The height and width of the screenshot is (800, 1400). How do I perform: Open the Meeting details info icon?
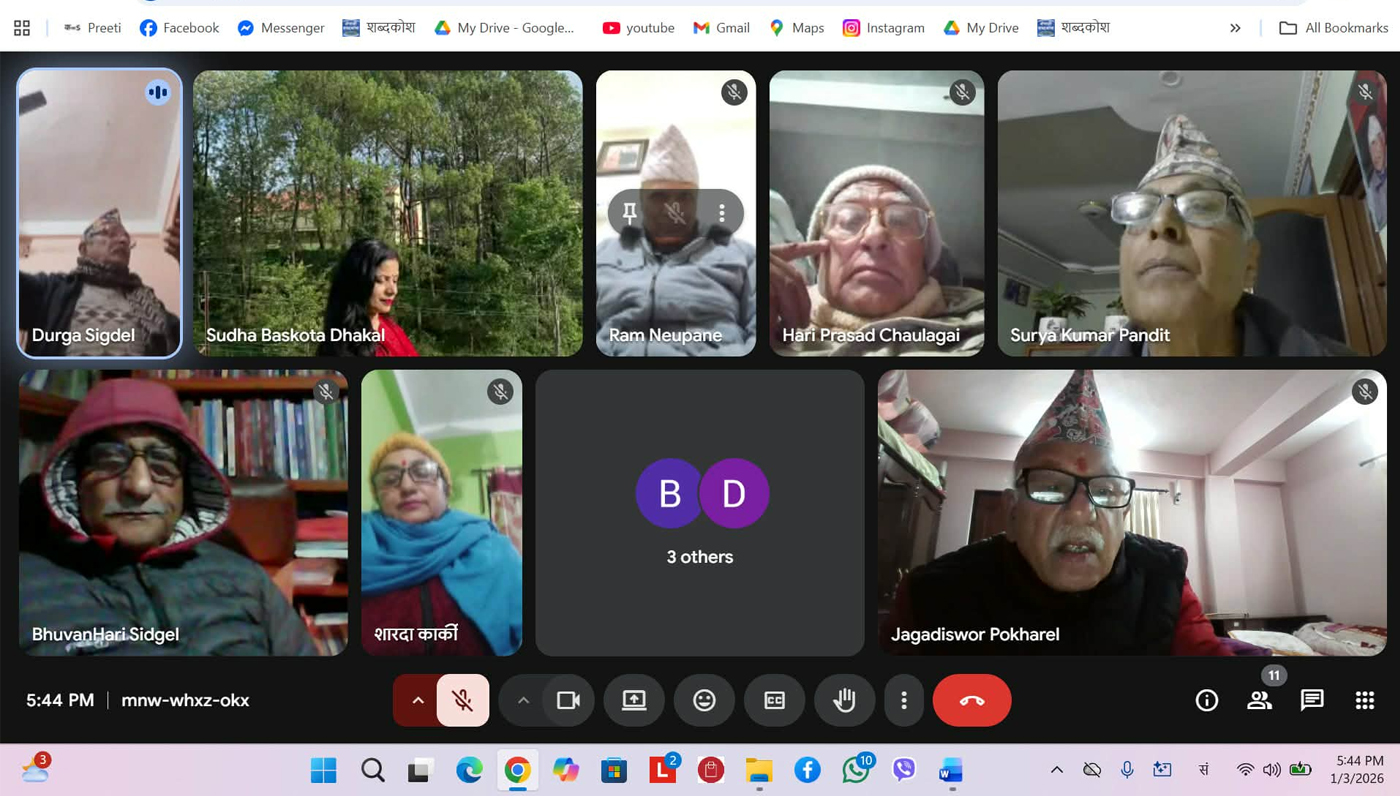[1207, 701]
